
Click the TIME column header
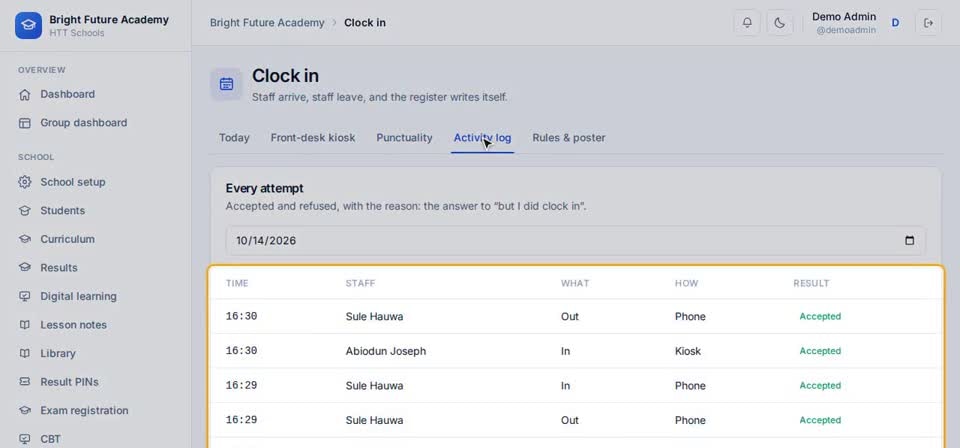(x=237, y=283)
